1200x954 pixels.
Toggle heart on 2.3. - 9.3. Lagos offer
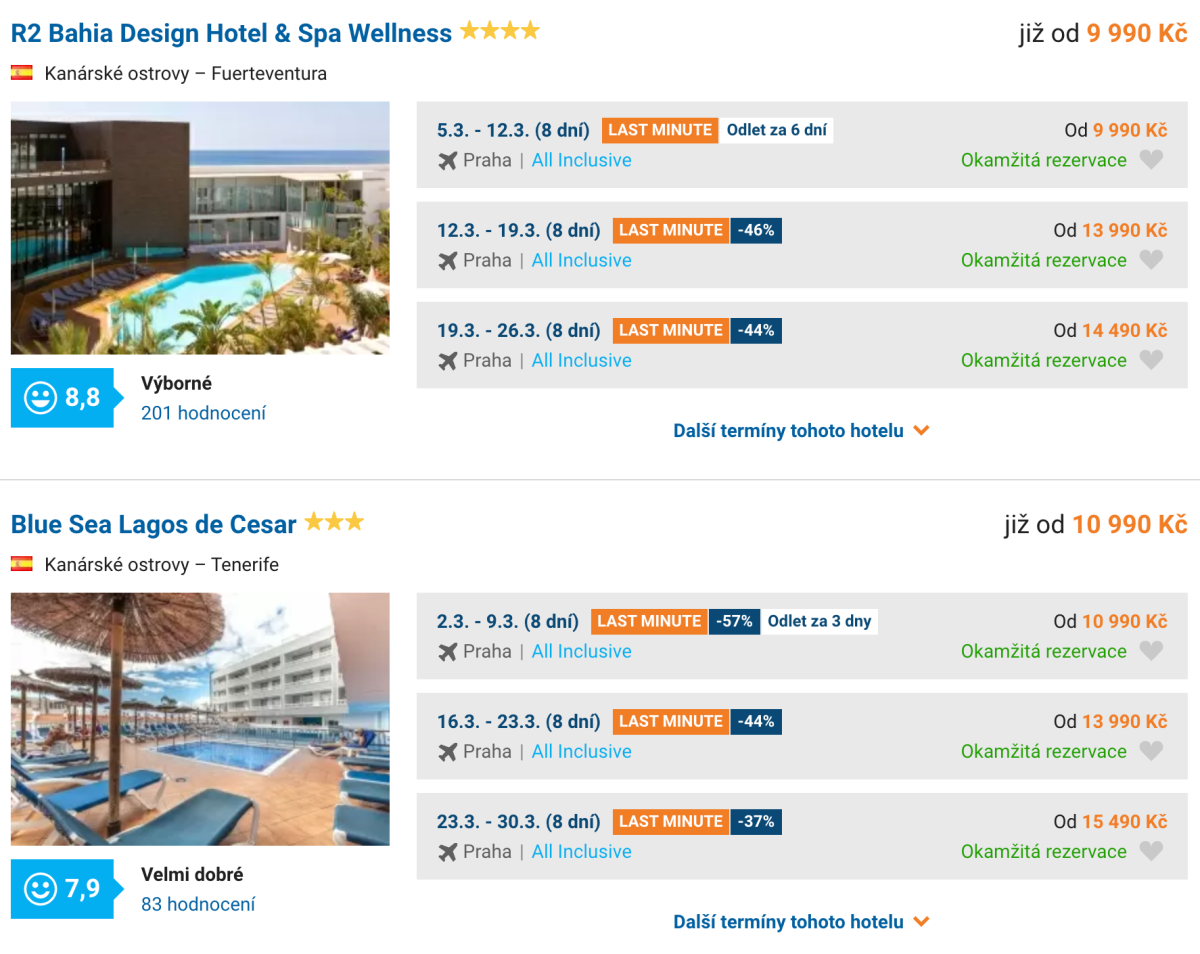pos(1151,651)
